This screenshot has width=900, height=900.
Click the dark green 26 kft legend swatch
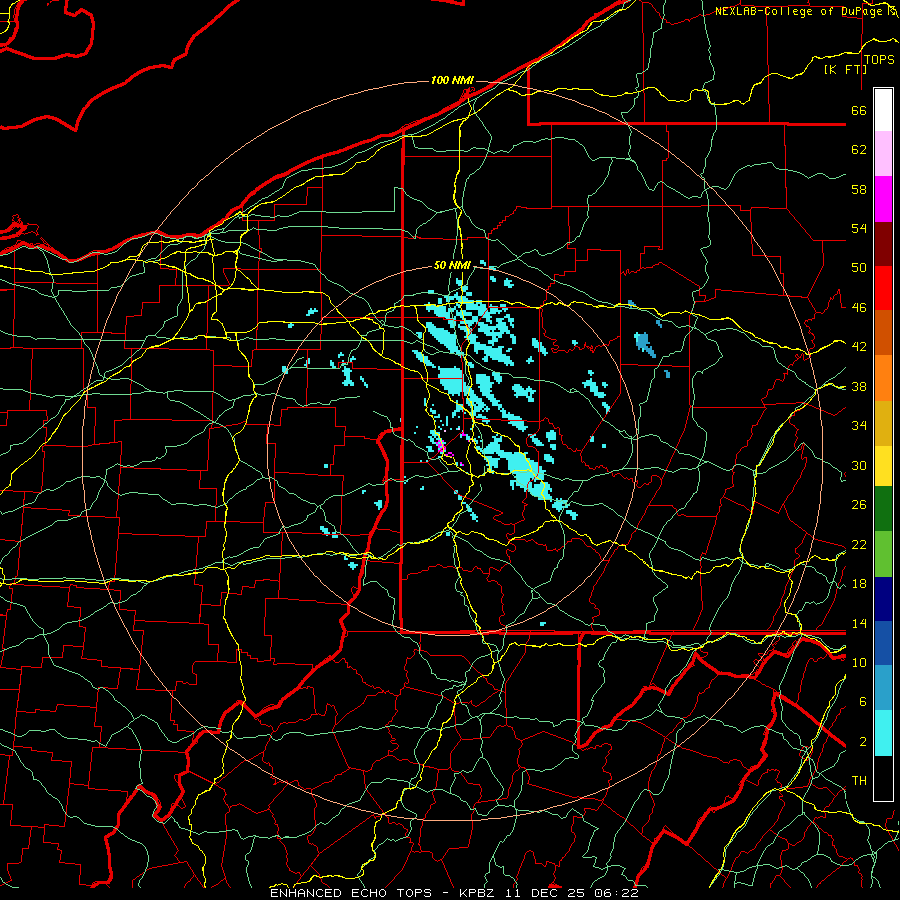coord(883,509)
